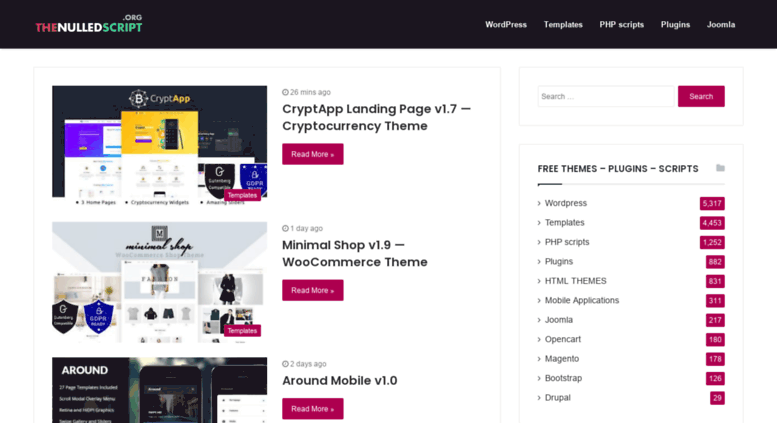Click Free Themes – Plugins – Scripts heading
777x423 pixels.
(x=618, y=169)
